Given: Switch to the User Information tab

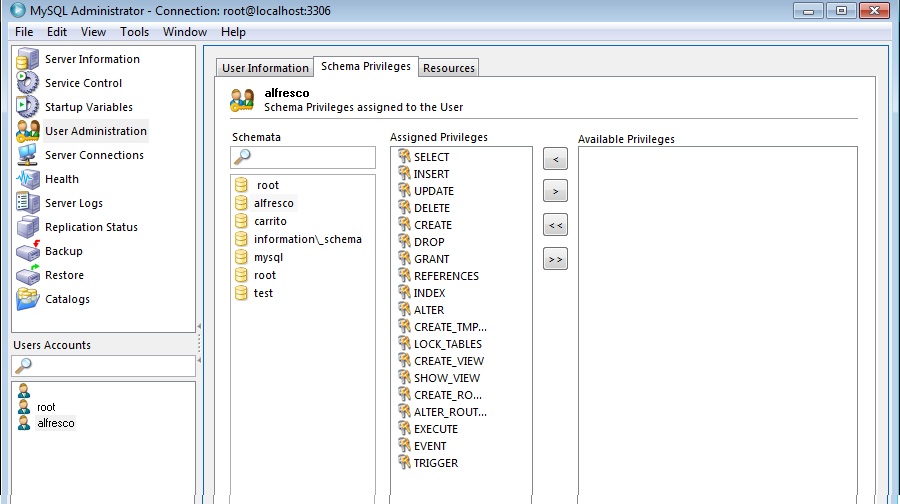Looking at the screenshot, I should [x=265, y=68].
